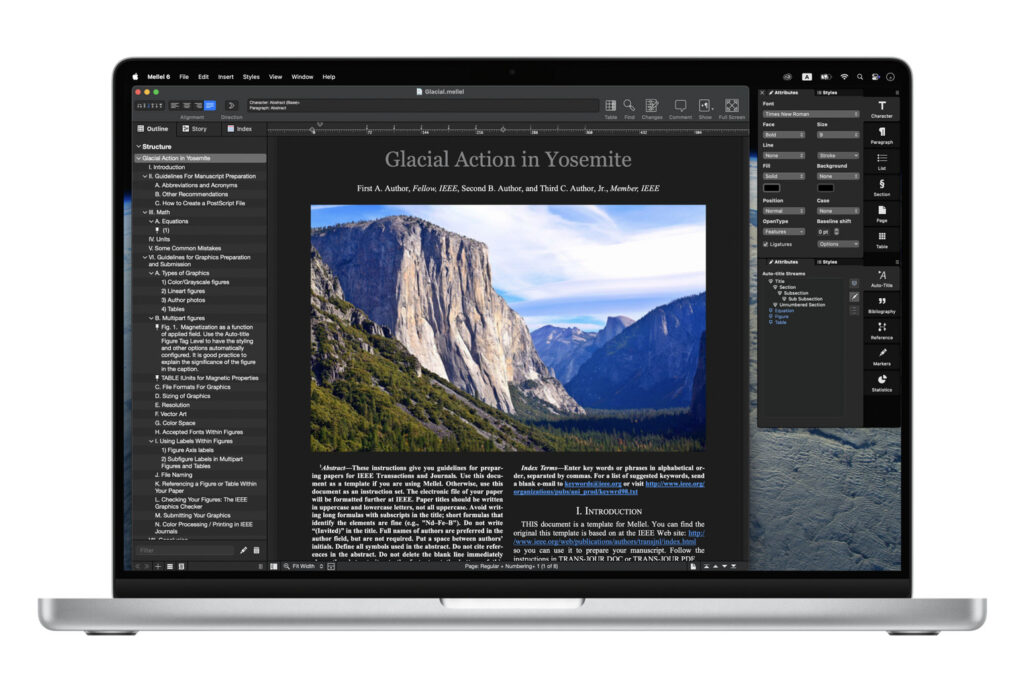
Task: Enter Full Screen from the toolbar
Action: (732, 105)
